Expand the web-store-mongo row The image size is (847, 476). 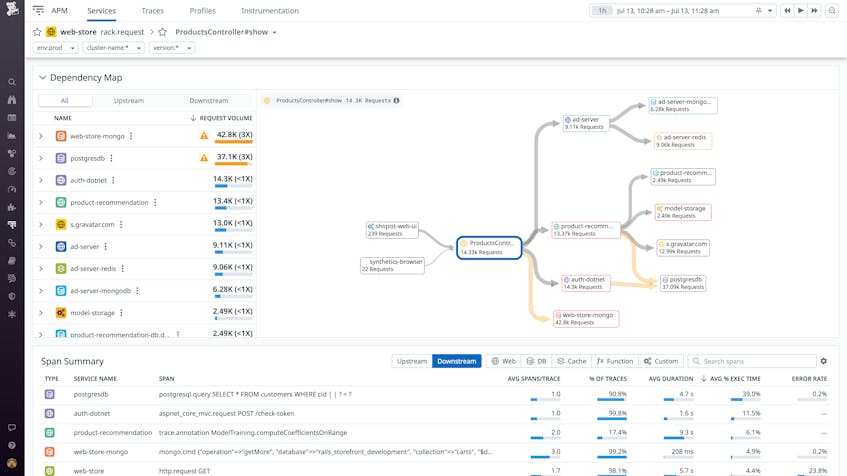(41, 136)
